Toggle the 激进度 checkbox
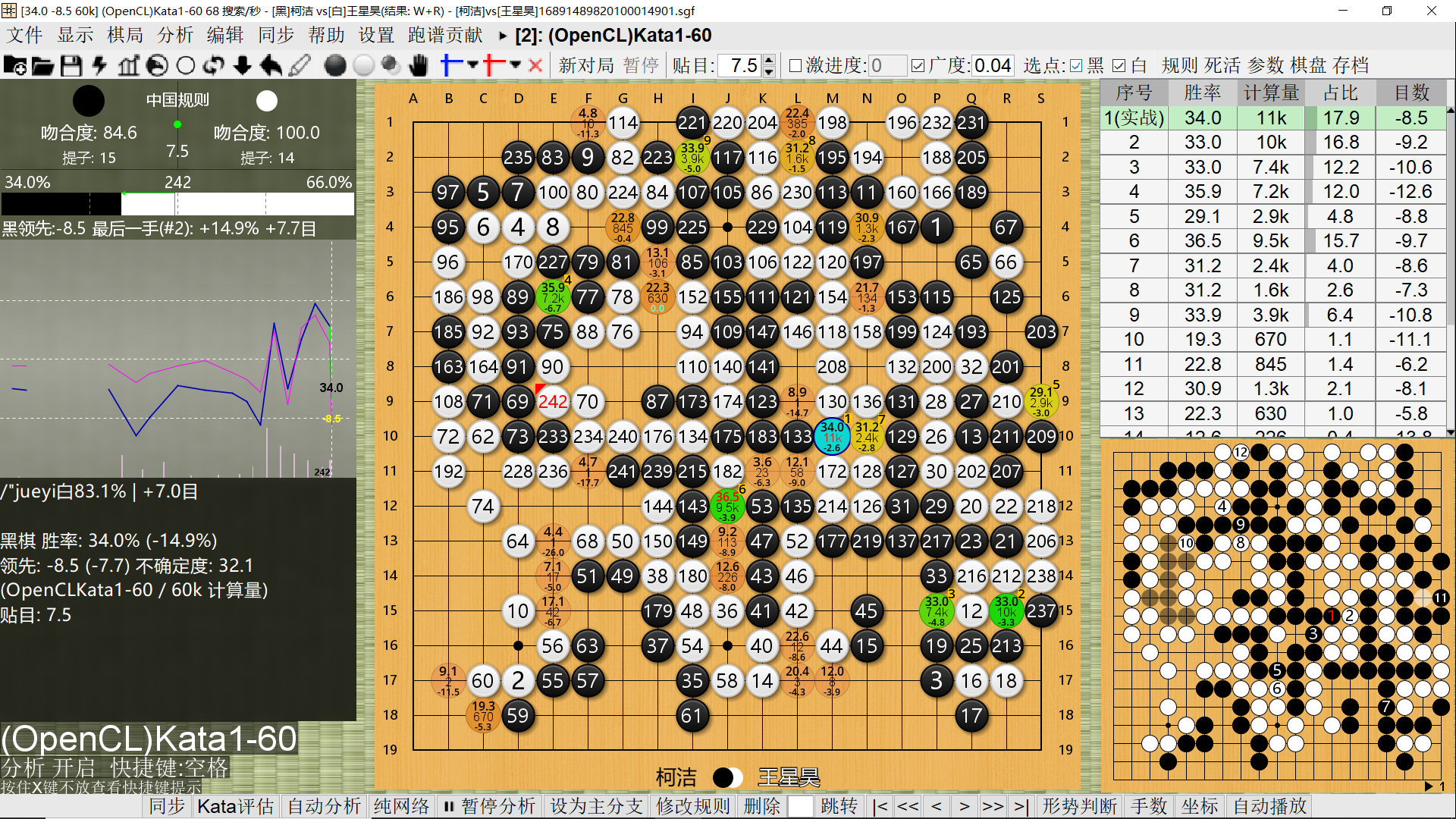Screen dimensions: 1456x819 tap(795, 66)
